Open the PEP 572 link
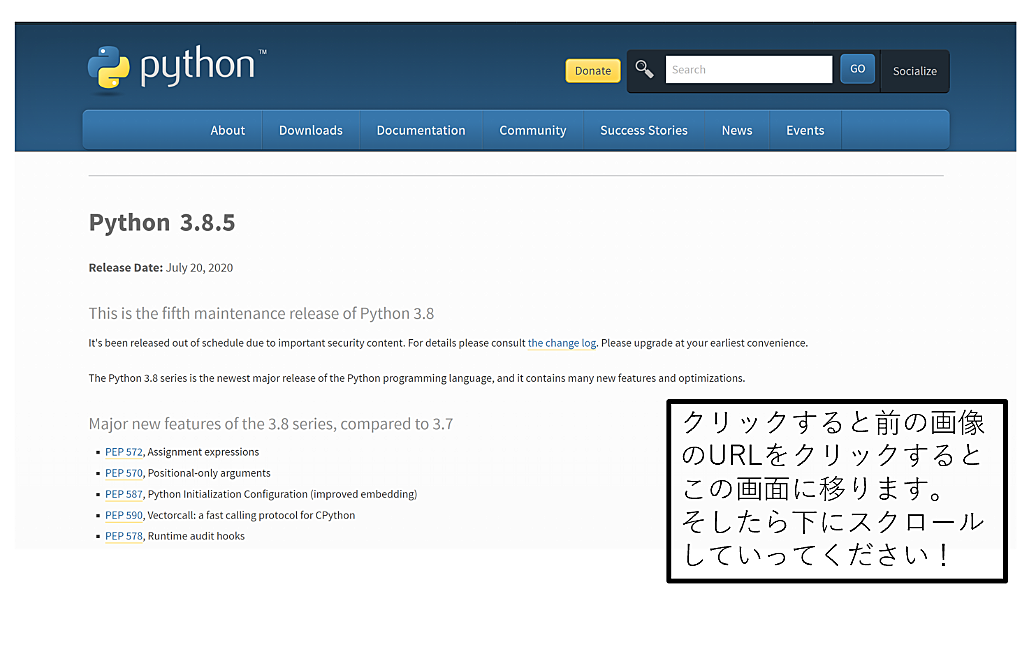Viewport: 1036px width, 670px height. coord(124,452)
